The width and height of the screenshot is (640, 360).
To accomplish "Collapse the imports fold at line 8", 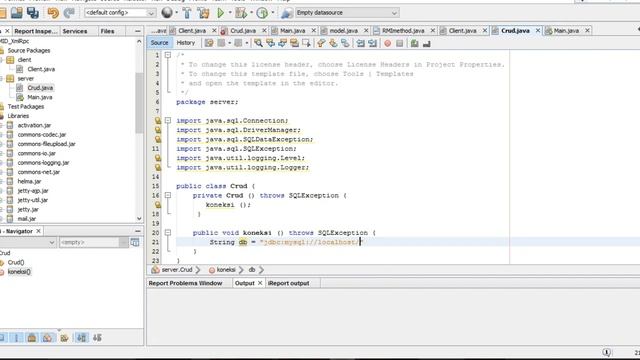I will (x=168, y=120).
